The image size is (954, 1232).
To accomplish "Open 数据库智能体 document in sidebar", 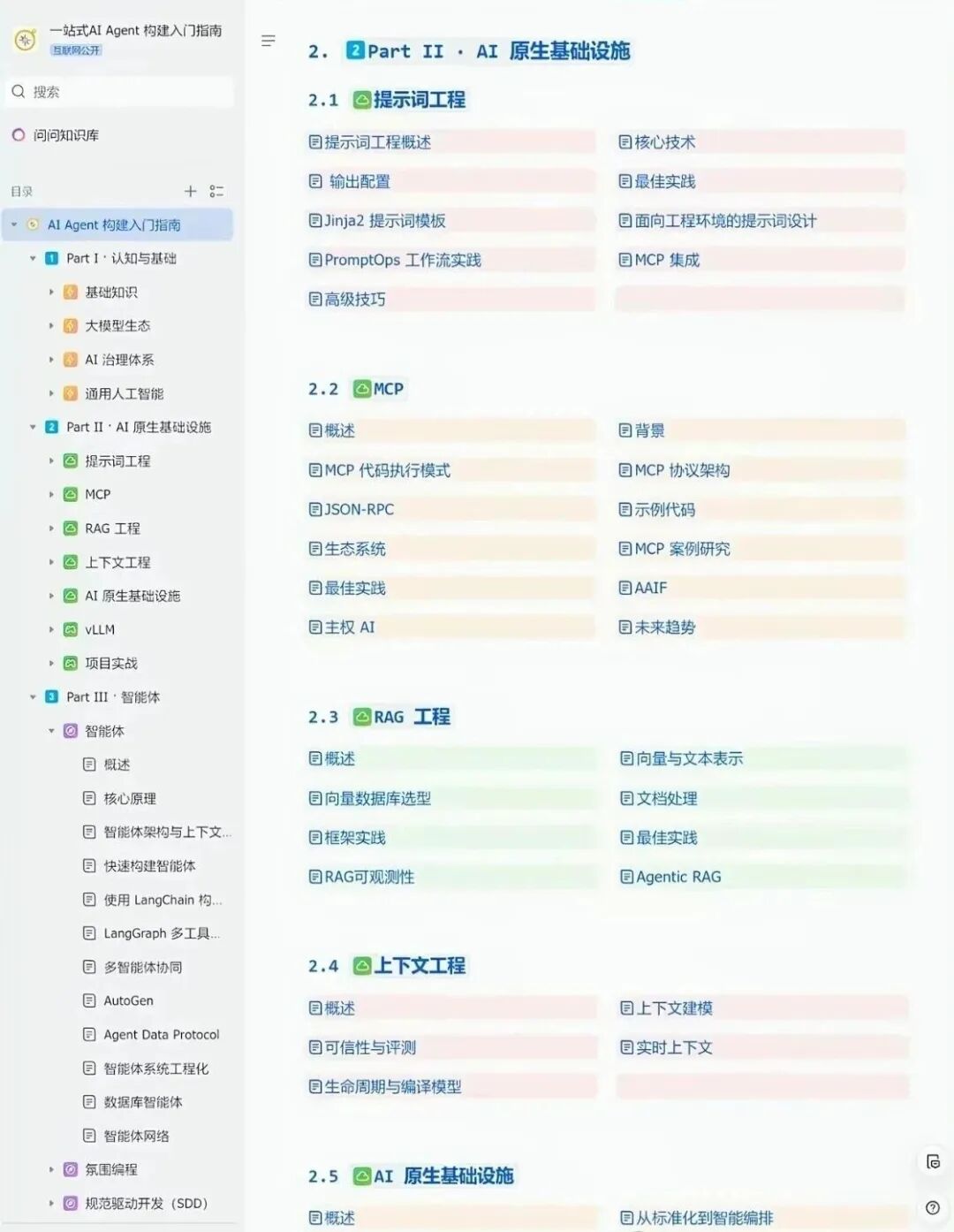I will [143, 1102].
